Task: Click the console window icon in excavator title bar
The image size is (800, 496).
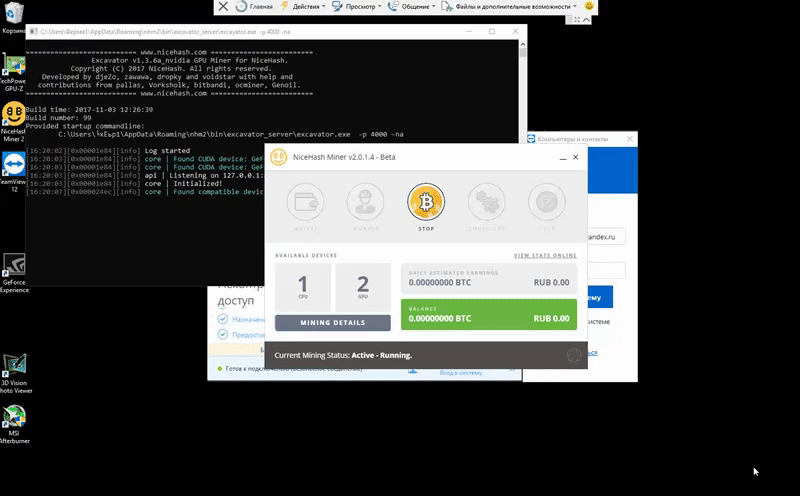Action: tap(33, 32)
